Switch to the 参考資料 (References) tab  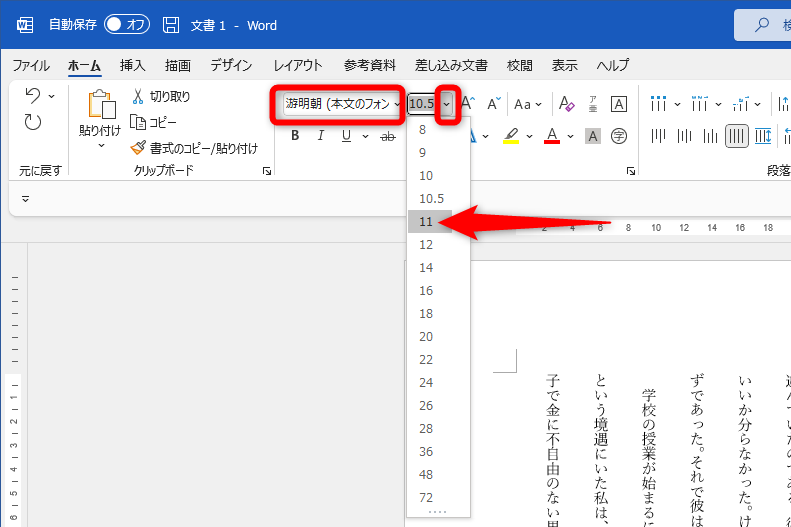[x=370, y=66]
